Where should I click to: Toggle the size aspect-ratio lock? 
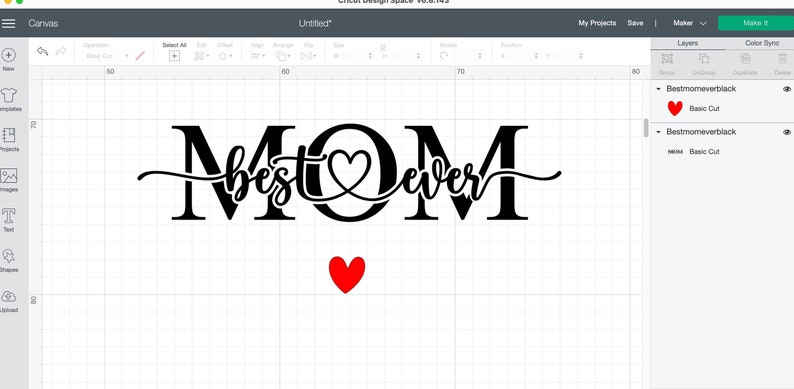tap(383, 47)
